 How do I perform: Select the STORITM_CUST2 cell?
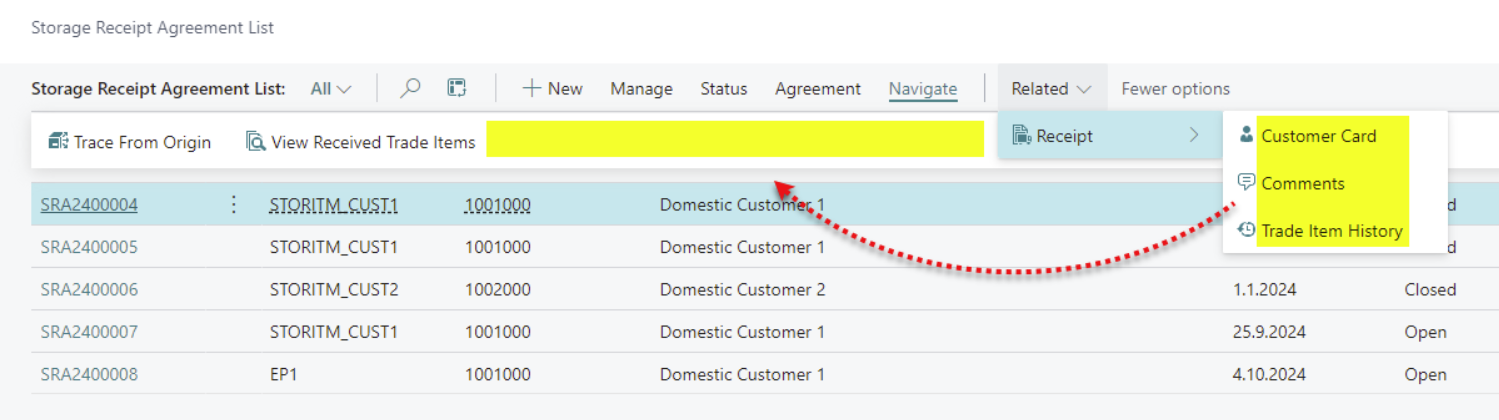click(x=334, y=290)
